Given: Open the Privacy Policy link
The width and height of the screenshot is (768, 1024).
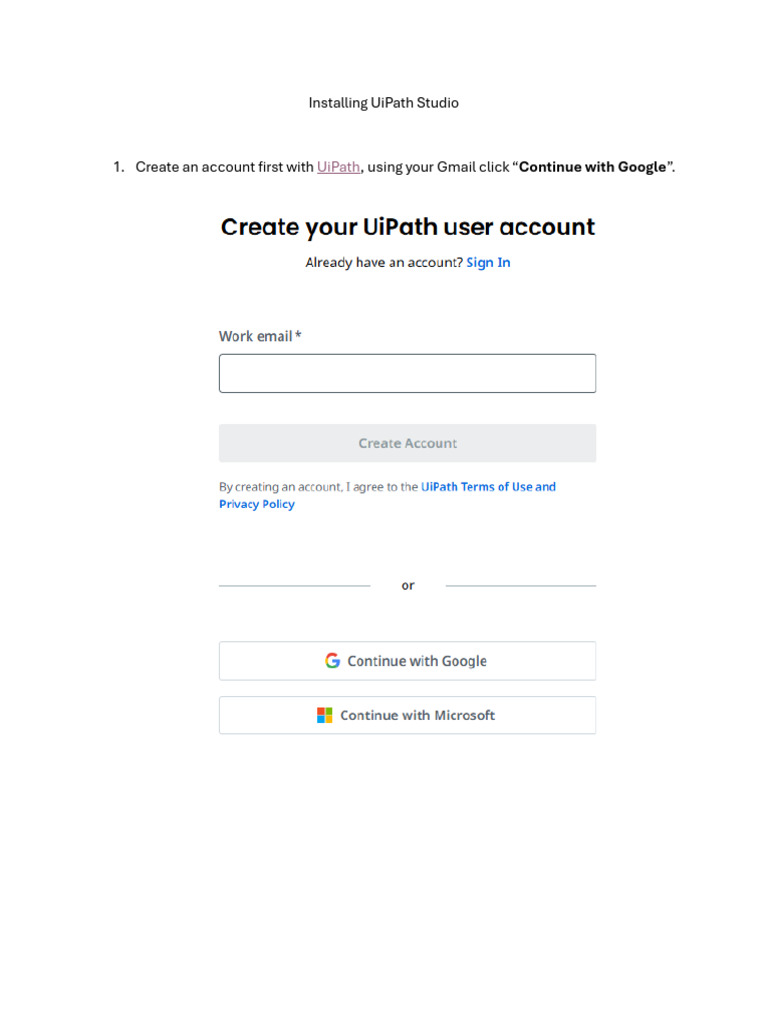Looking at the screenshot, I should click(257, 504).
